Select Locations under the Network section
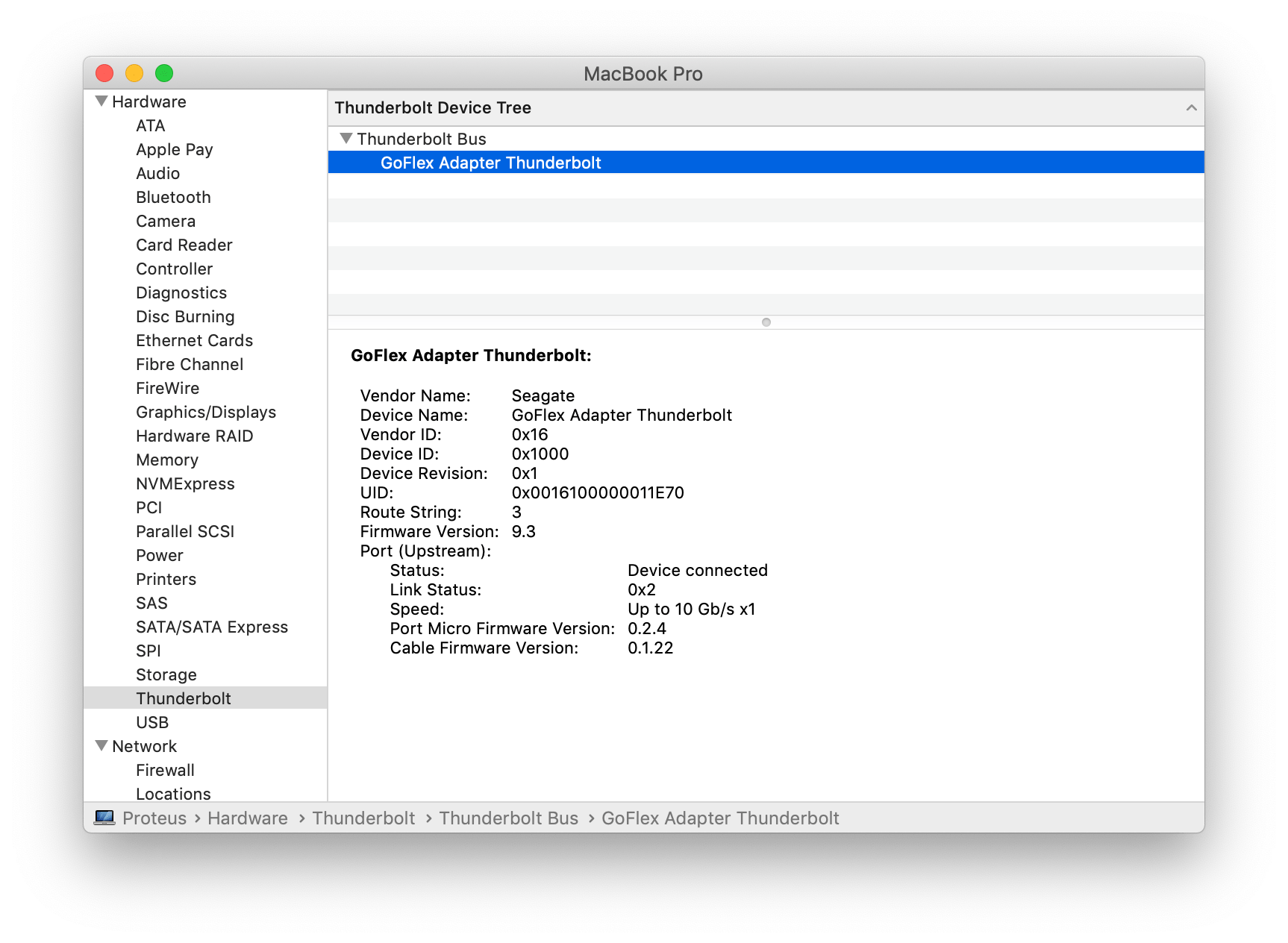Image resolution: width=1288 pixels, height=943 pixels. tap(173, 794)
